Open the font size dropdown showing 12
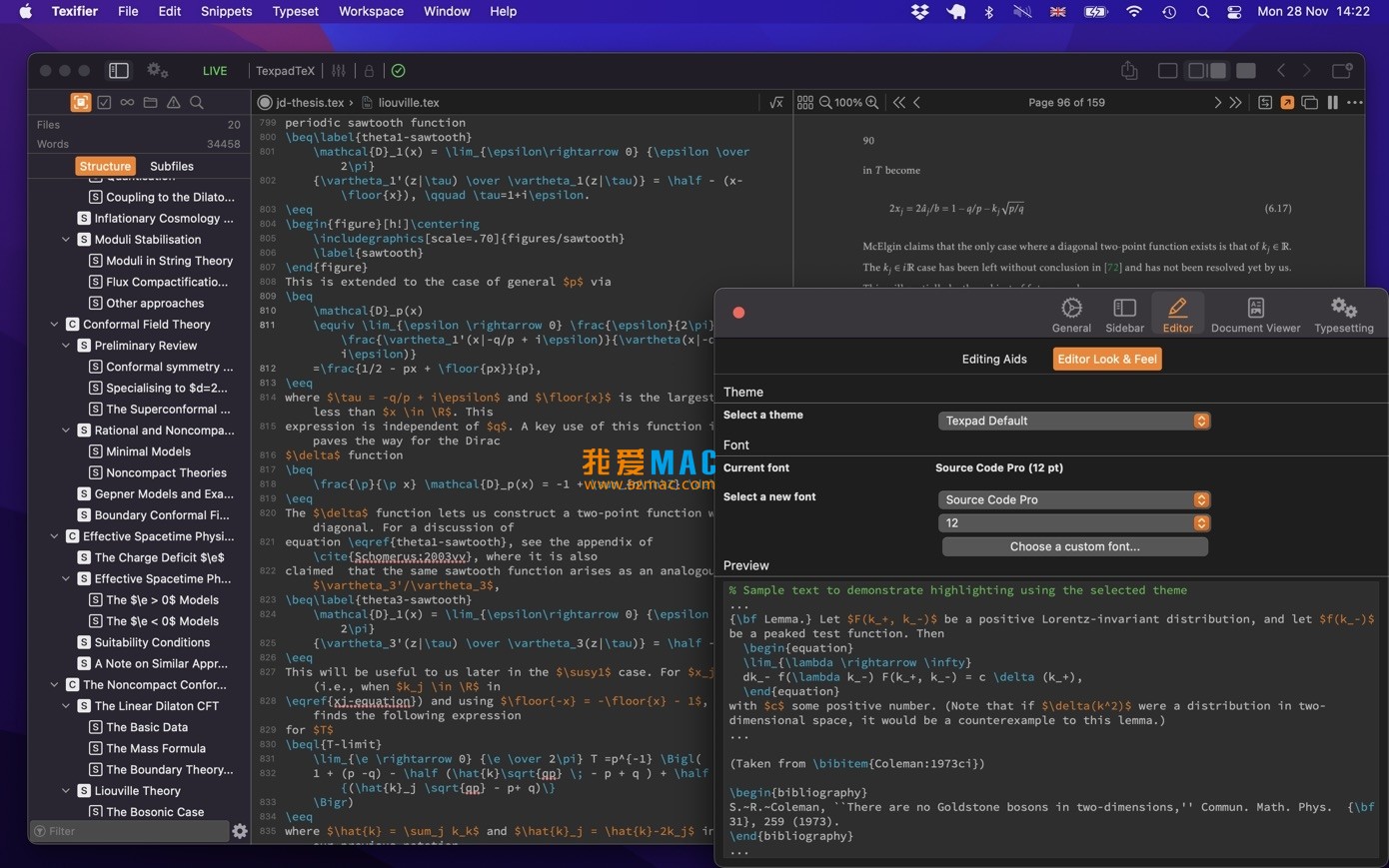Viewport: 1389px width, 868px height. 1074,522
